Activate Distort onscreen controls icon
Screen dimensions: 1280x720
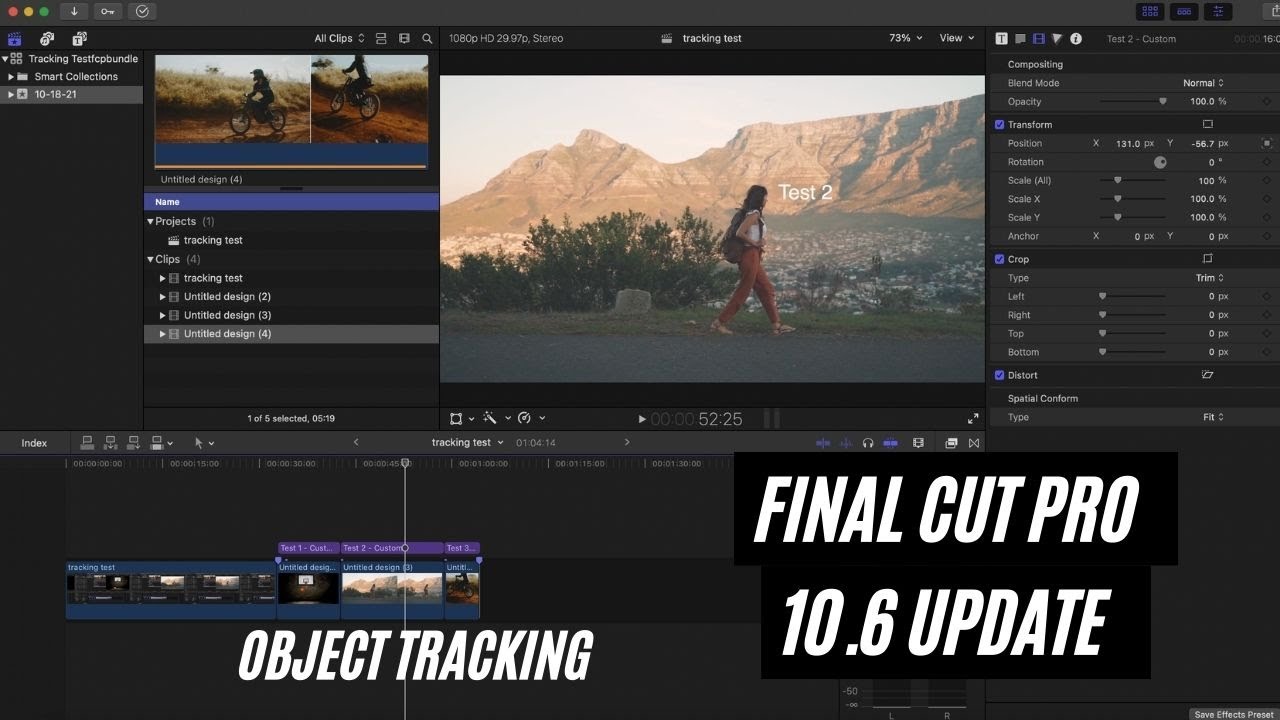(x=1207, y=375)
